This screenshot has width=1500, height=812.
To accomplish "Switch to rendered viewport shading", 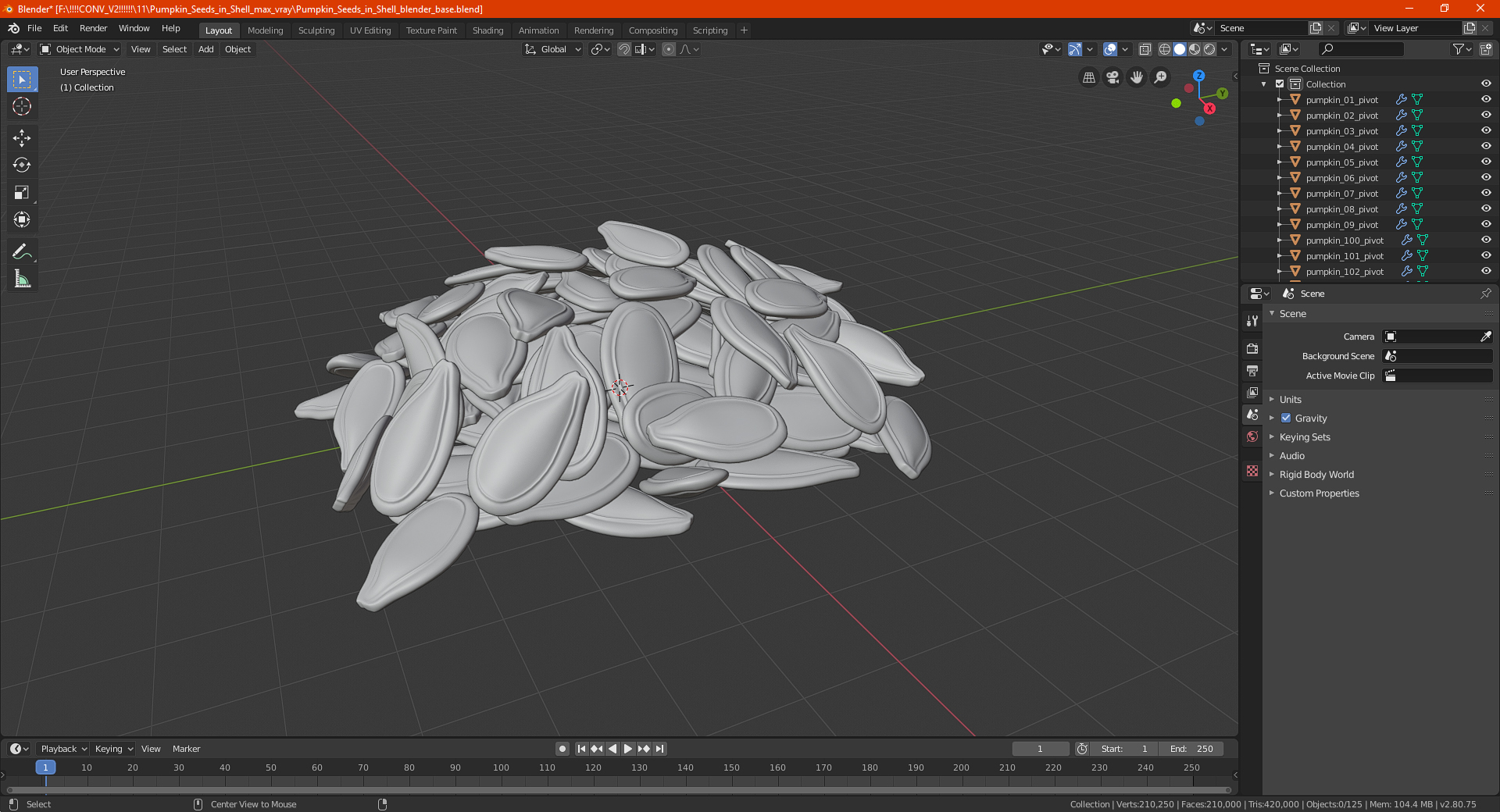I will pyautogui.click(x=1209, y=49).
